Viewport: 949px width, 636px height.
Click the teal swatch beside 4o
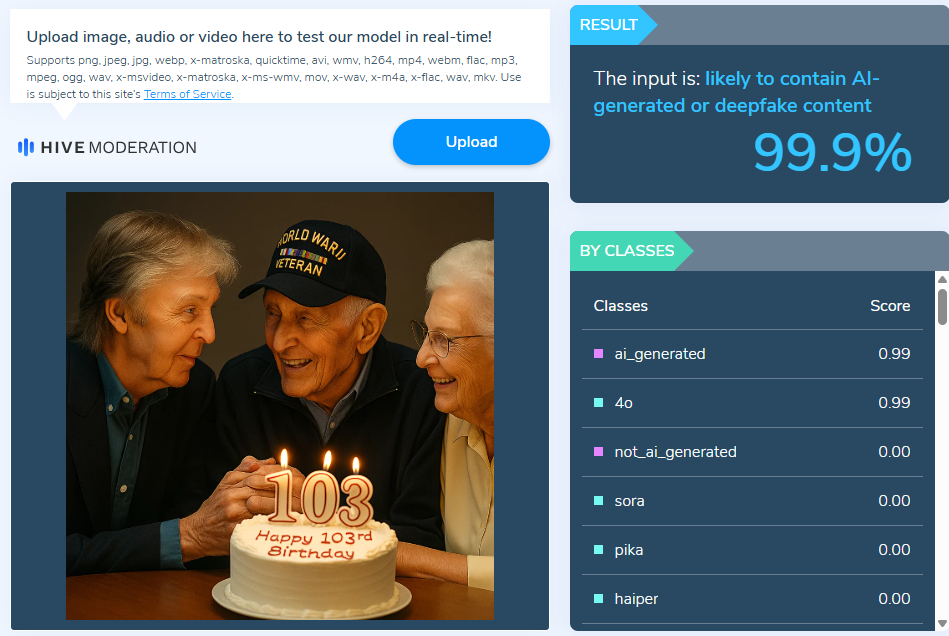[599, 403]
